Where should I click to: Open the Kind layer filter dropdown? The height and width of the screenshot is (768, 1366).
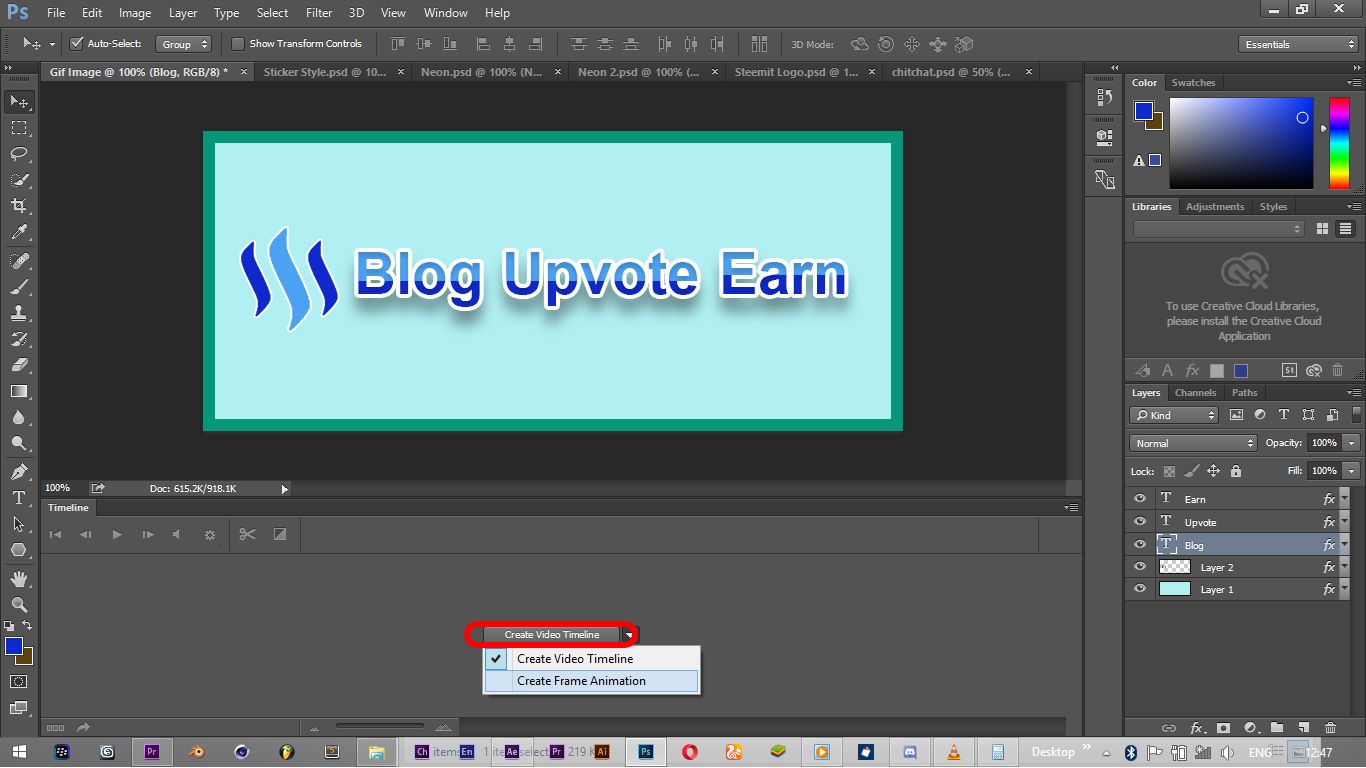(1175, 415)
